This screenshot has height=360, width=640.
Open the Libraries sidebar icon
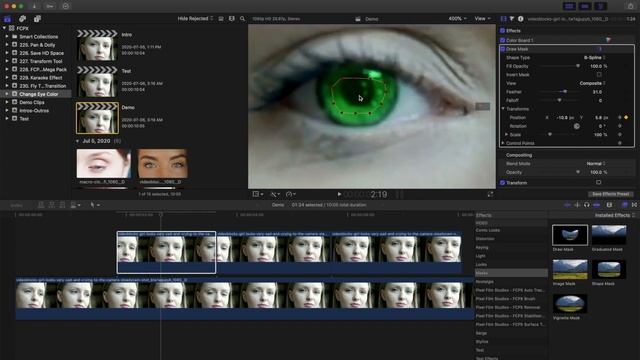tap(7, 19)
